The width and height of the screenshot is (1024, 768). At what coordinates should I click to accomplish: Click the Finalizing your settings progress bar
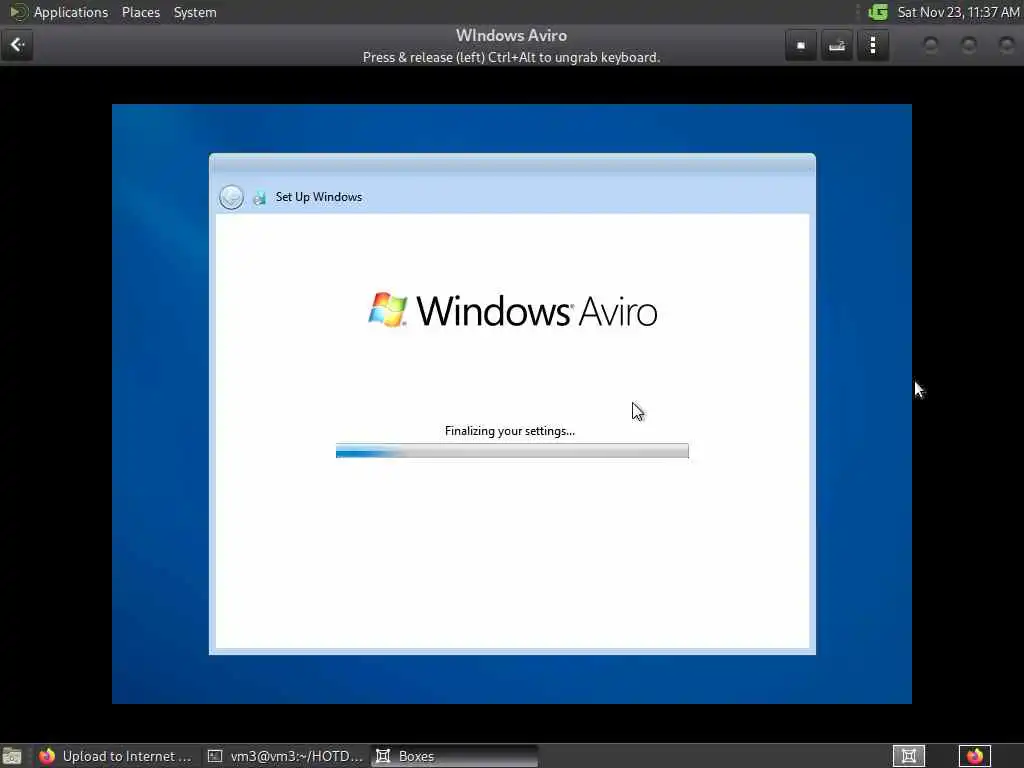(512, 451)
